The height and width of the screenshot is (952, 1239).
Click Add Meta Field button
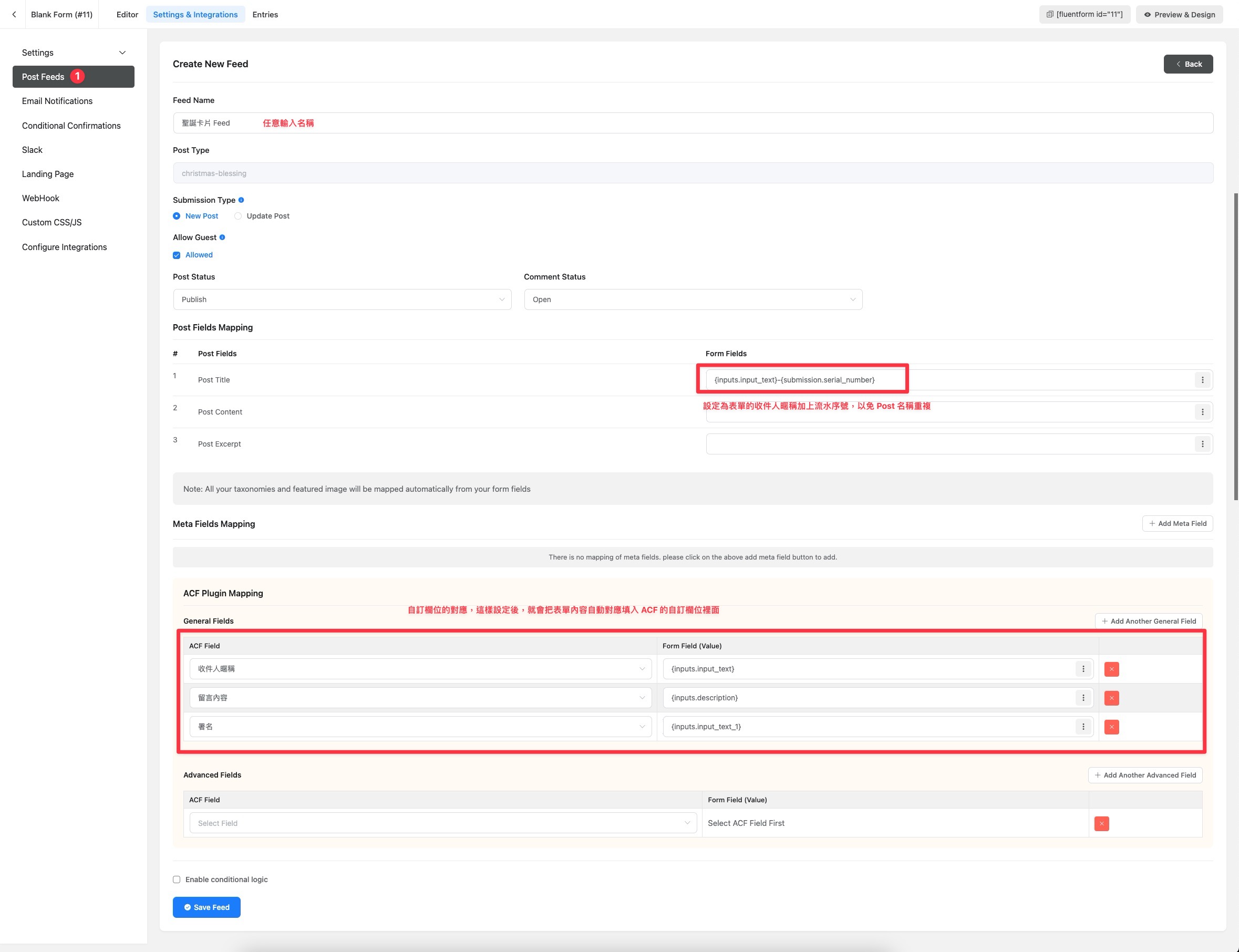pyautogui.click(x=1176, y=524)
